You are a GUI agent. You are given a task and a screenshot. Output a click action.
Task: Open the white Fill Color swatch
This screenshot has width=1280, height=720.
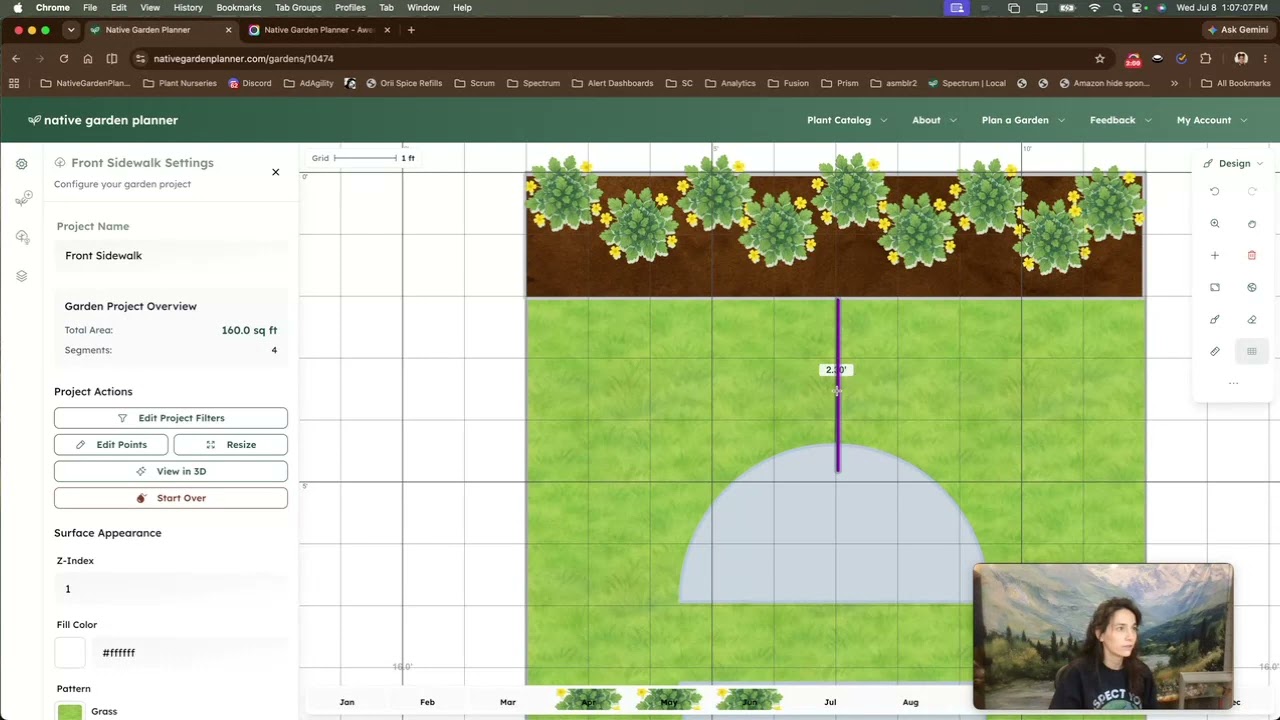(x=70, y=653)
